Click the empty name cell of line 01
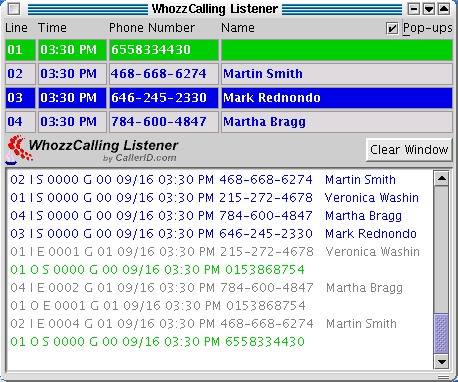This screenshot has width=458, height=382. (x=337, y=50)
